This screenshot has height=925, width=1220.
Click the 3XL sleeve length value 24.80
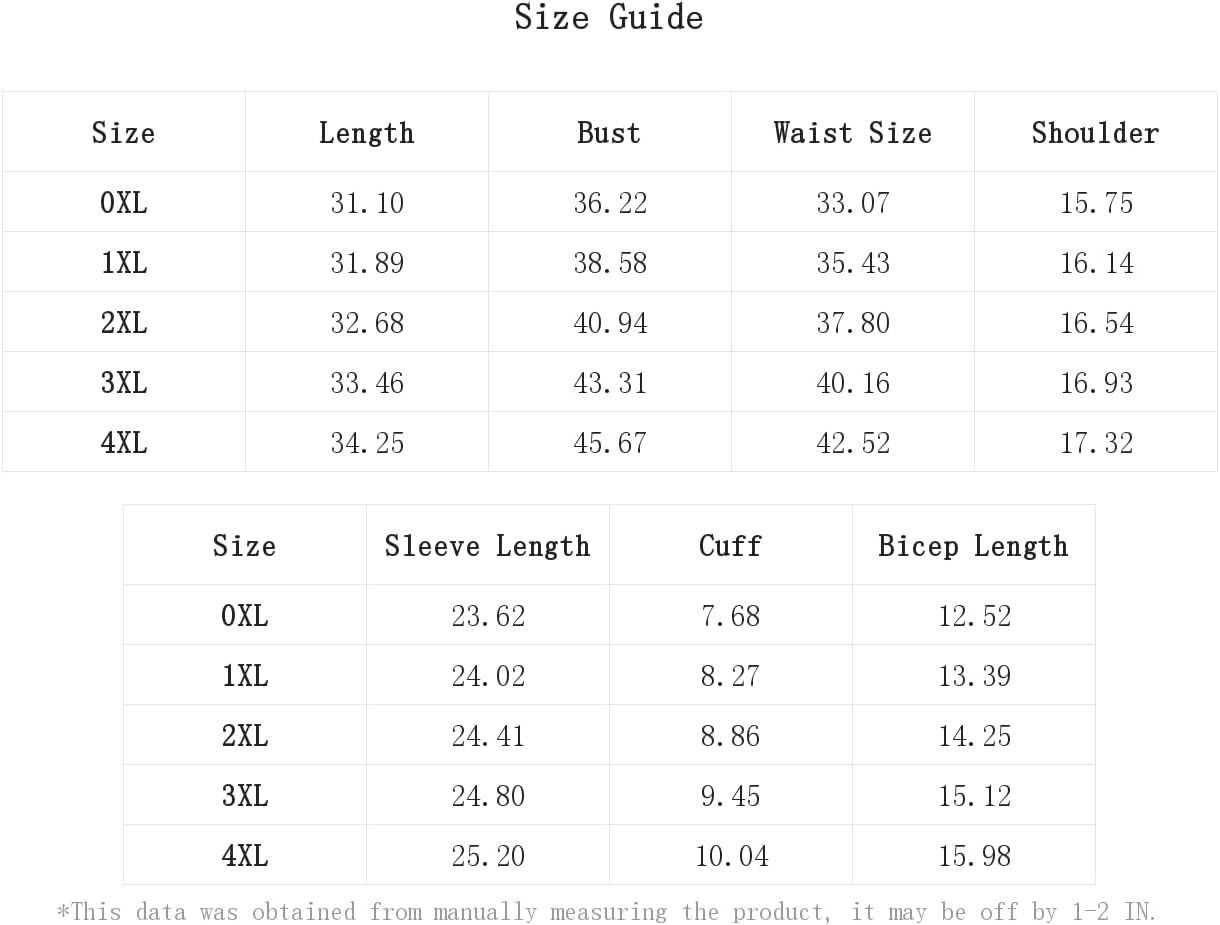click(x=488, y=796)
